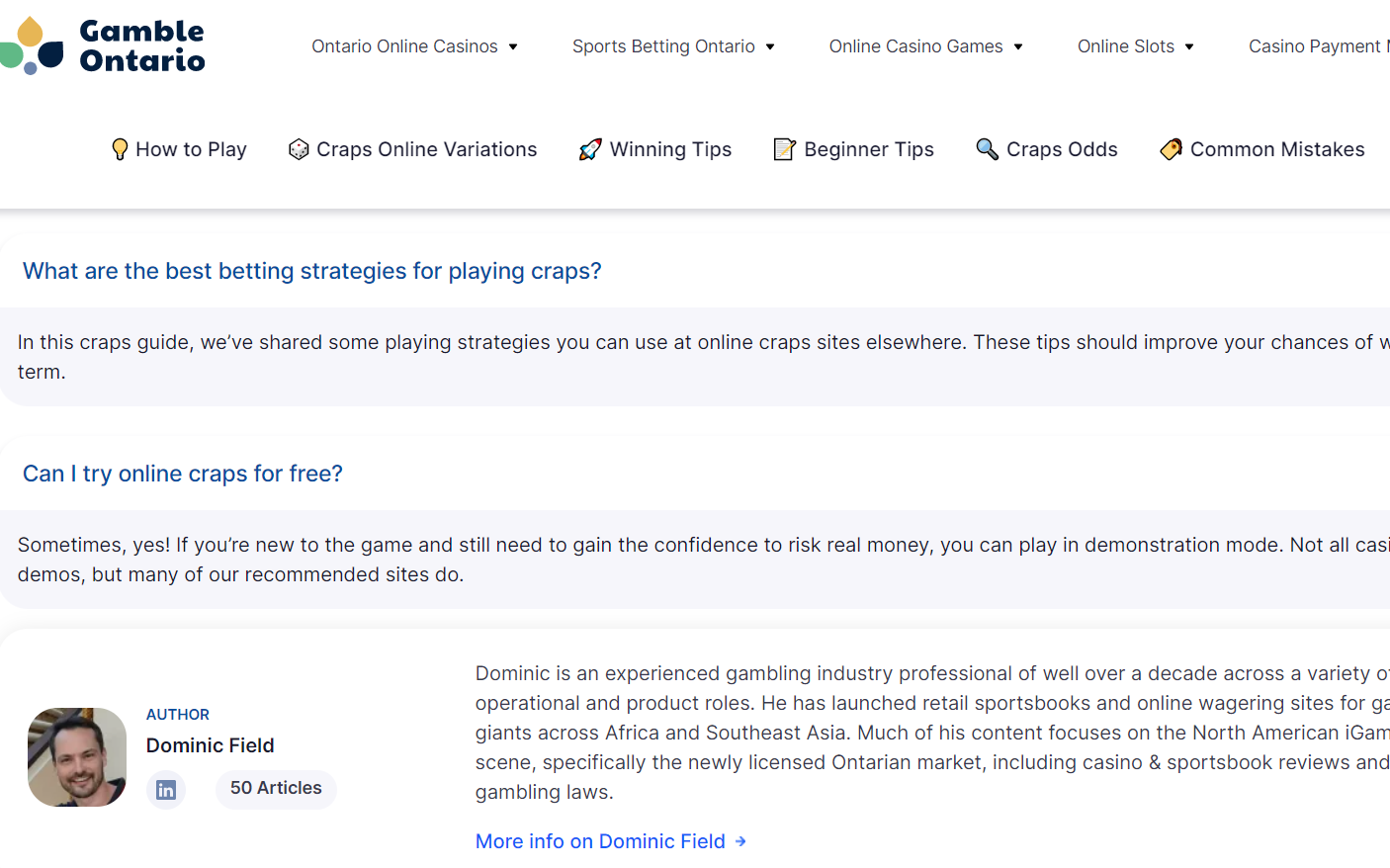Click the rocket icon for Winning Tips

click(x=590, y=149)
